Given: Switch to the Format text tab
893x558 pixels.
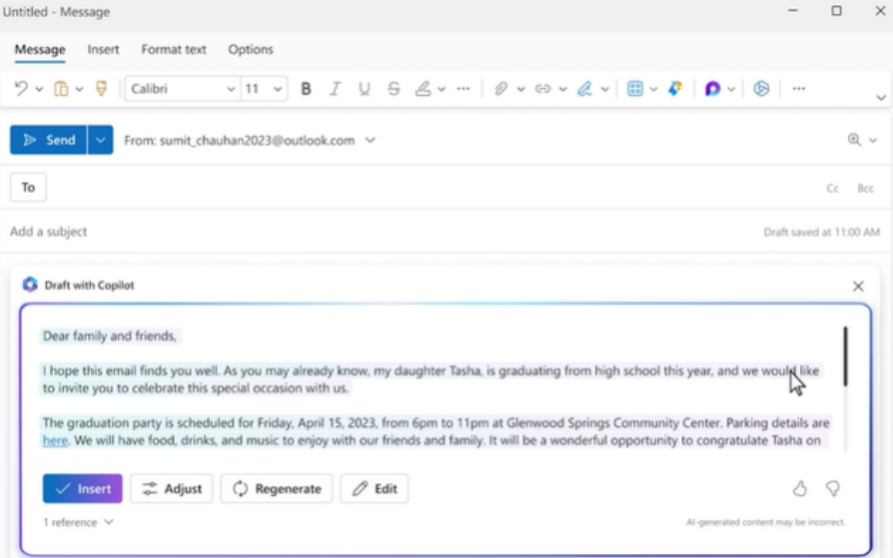Looking at the screenshot, I should (173, 49).
